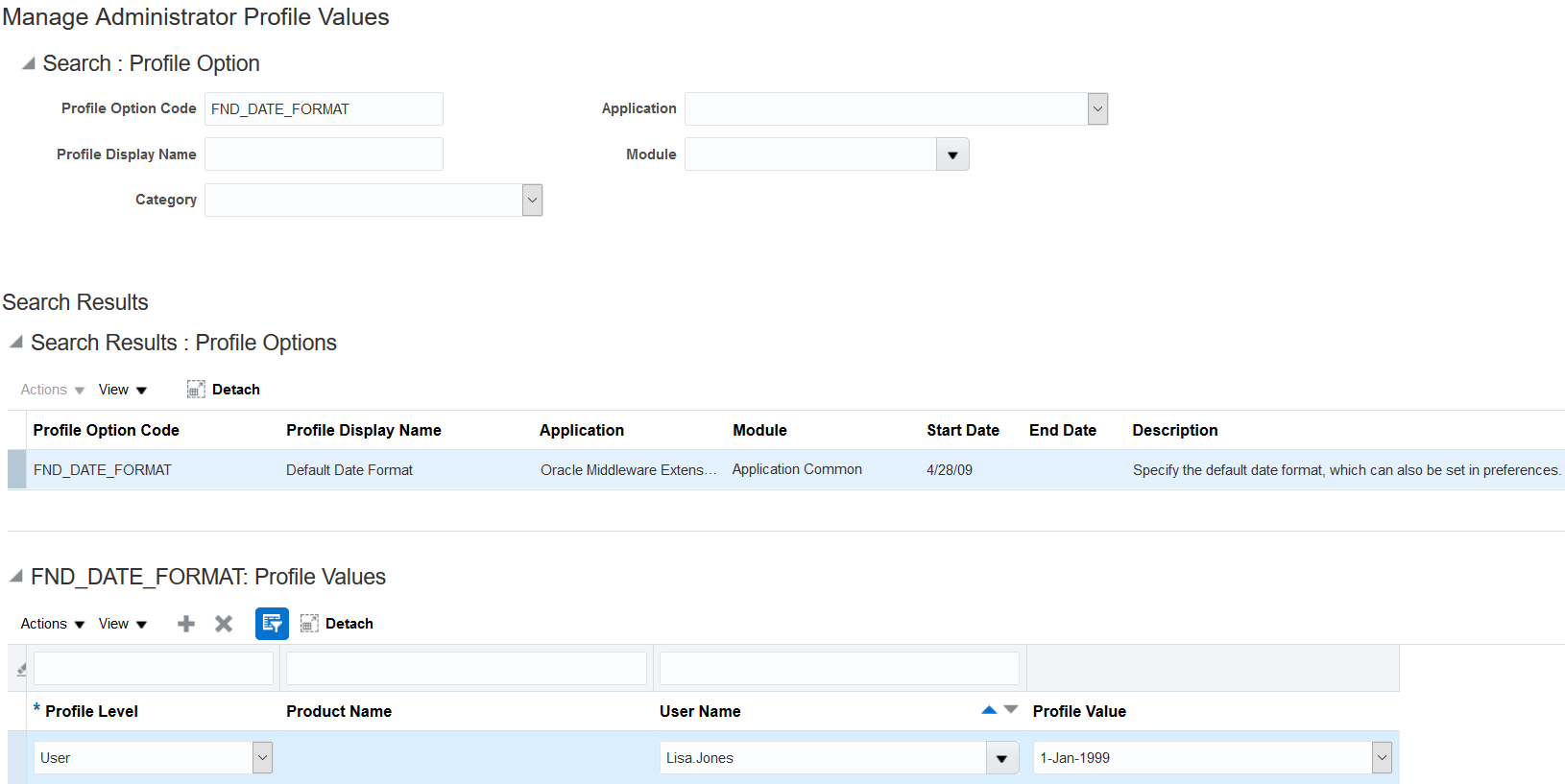This screenshot has height=784, width=1565.
Task: Click Detach label in Profile Options toolbar
Action: [236, 390]
